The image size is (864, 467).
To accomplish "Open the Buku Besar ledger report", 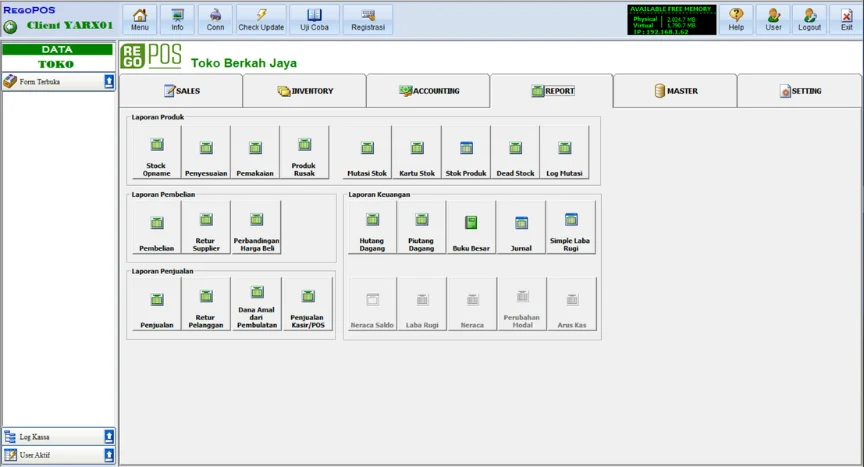I will click(x=471, y=227).
